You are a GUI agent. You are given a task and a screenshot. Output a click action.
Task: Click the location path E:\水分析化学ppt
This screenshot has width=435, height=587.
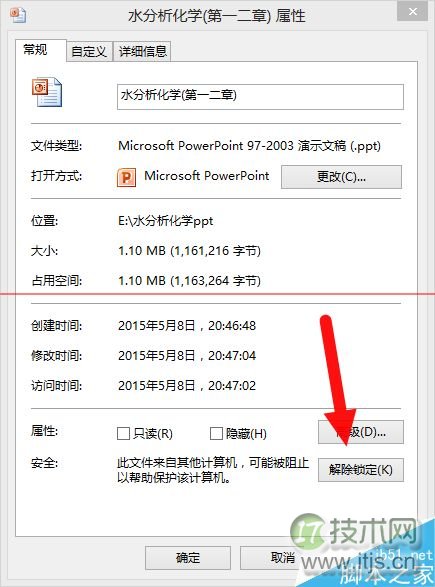click(x=165, y=221)
